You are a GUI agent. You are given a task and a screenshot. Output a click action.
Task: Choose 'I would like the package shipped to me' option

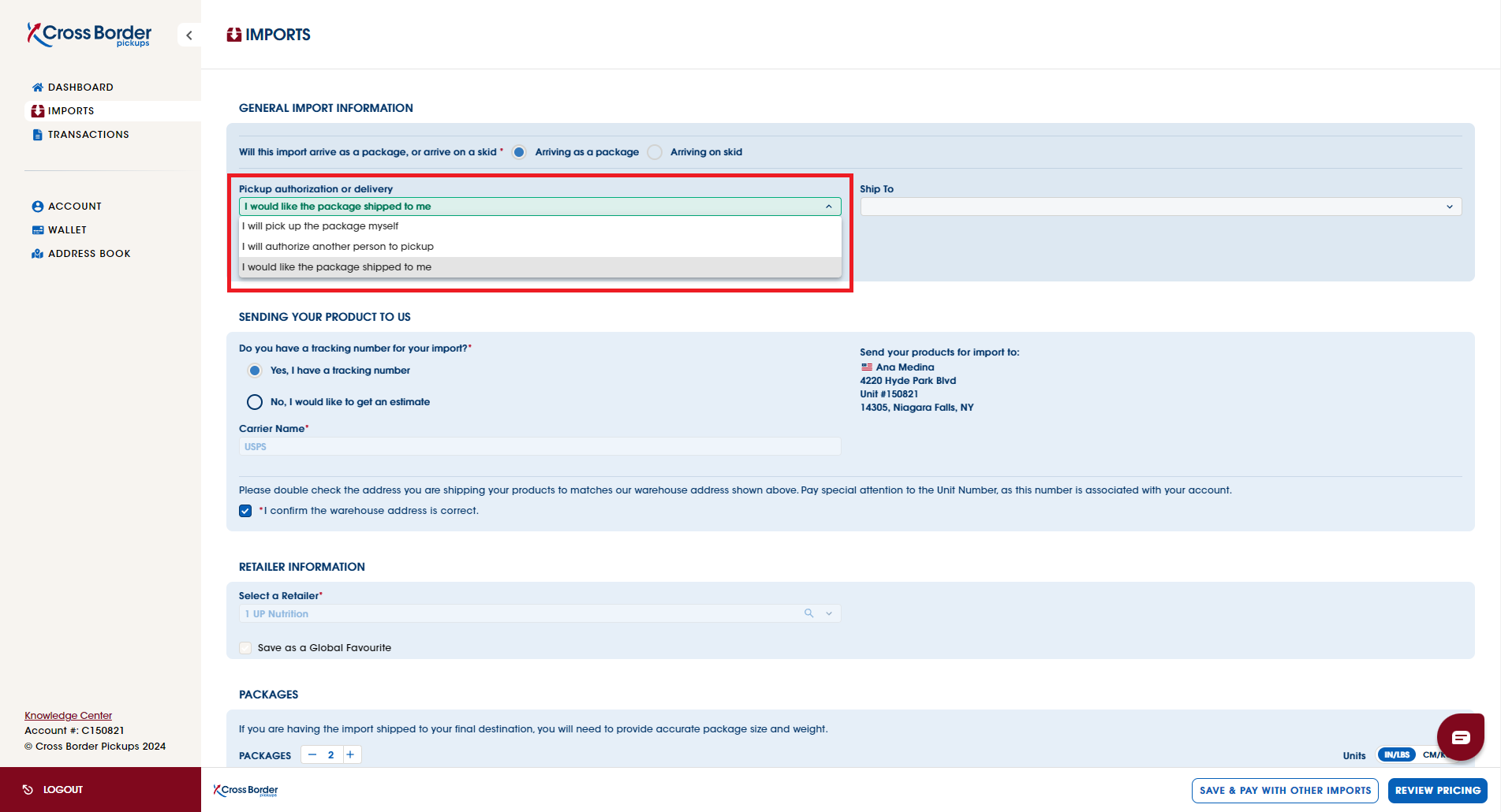540,267
